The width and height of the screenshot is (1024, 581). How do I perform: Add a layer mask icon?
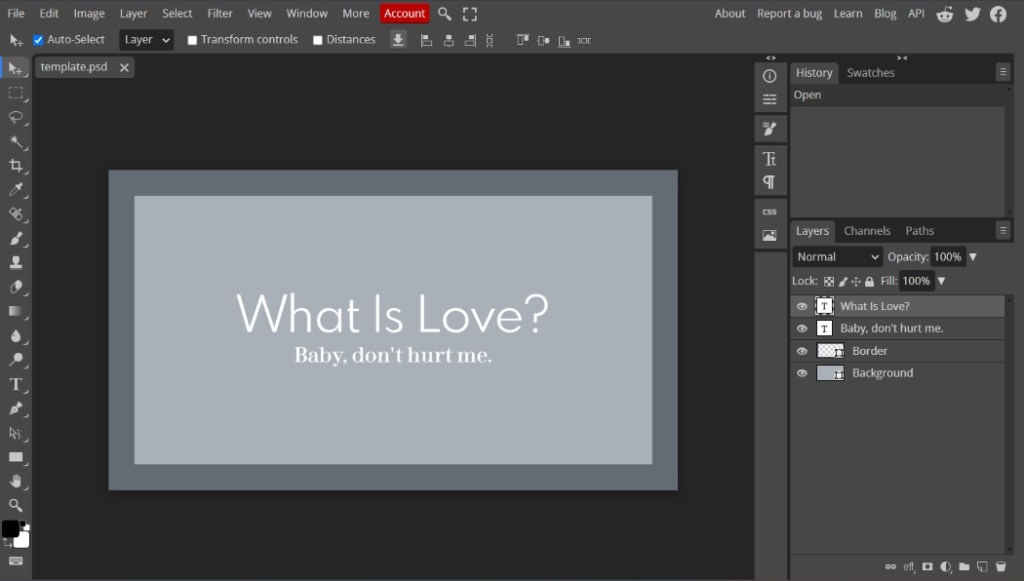(x=927, y=567)
